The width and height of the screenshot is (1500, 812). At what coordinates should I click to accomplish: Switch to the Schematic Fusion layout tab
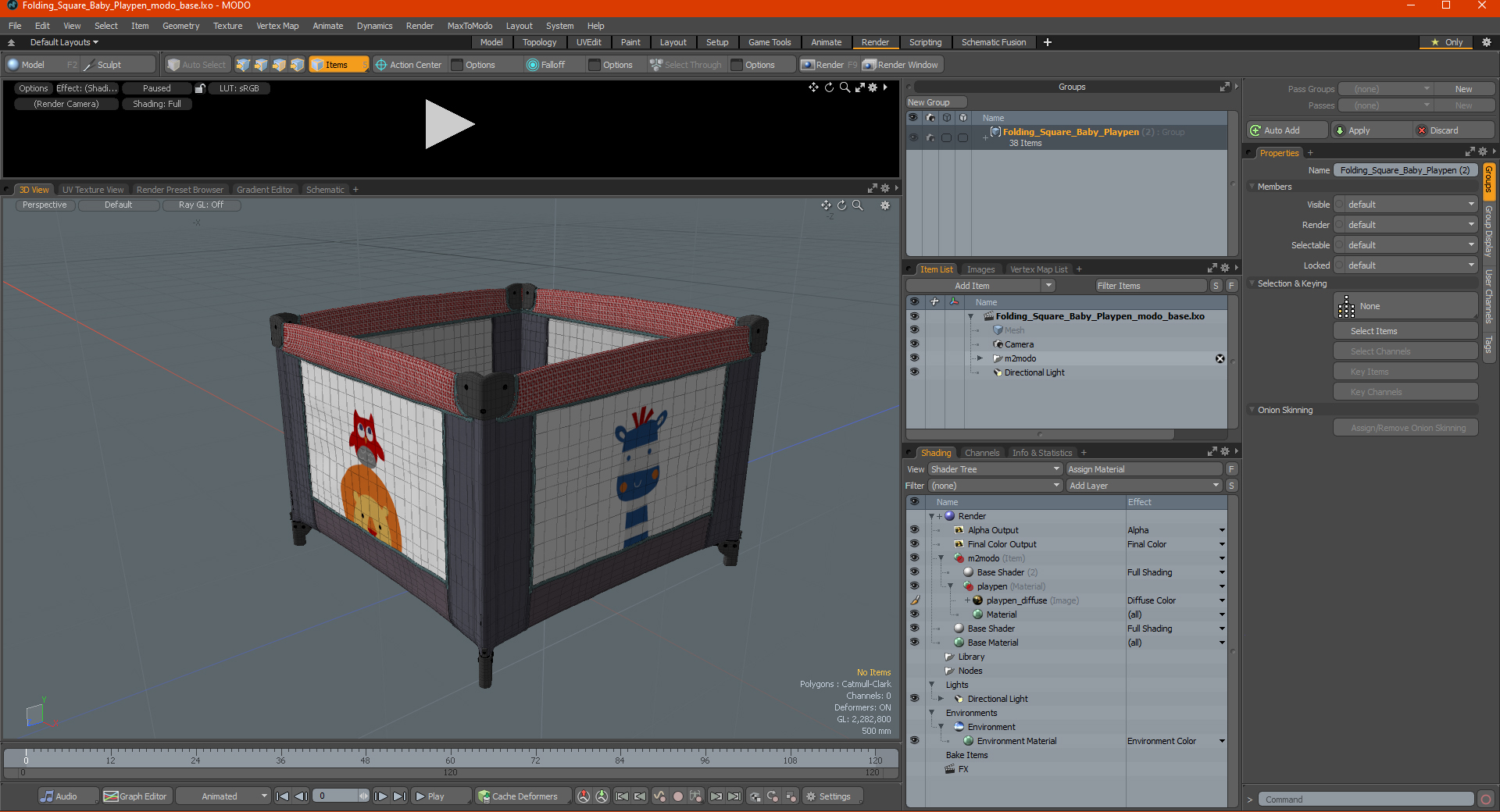[x=994, y=42]
